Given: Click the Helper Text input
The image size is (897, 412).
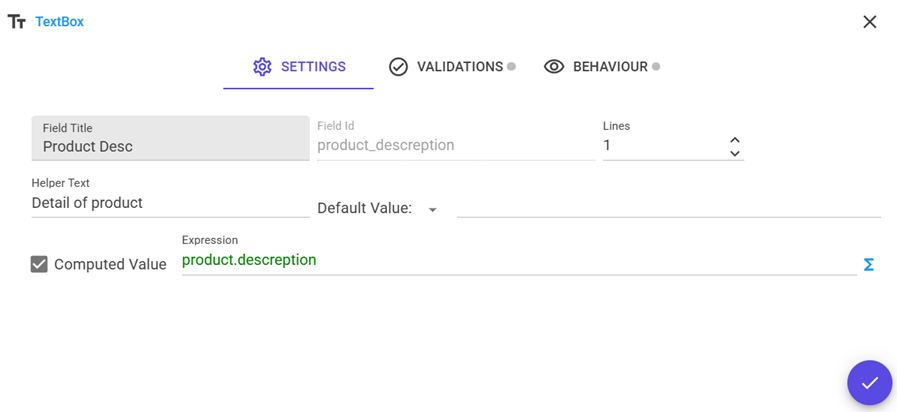Looking at the screenshot, I should (x=170, y=203).
